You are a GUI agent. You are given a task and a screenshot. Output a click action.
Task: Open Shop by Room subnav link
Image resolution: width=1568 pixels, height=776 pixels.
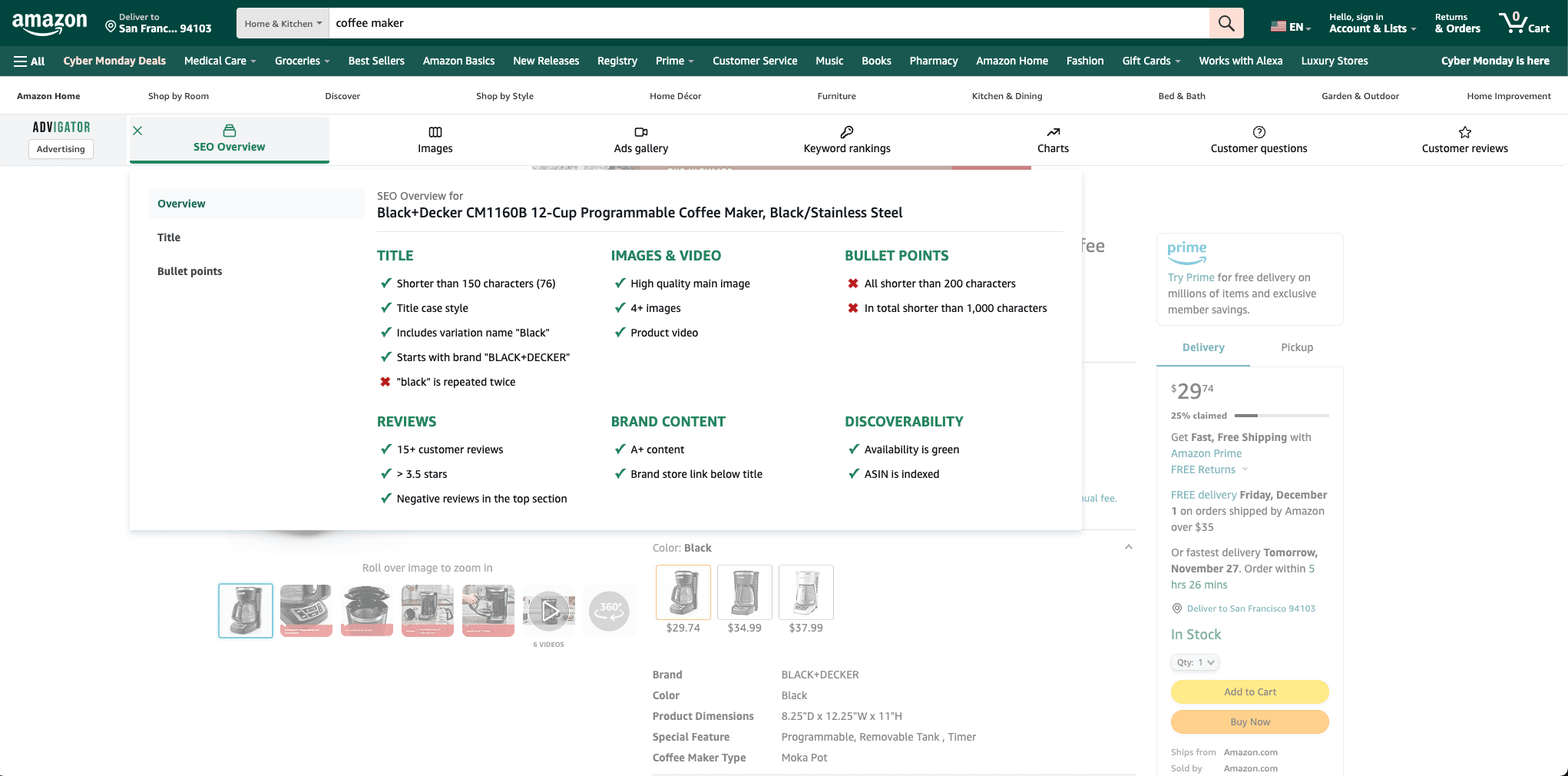pos(178,96)
